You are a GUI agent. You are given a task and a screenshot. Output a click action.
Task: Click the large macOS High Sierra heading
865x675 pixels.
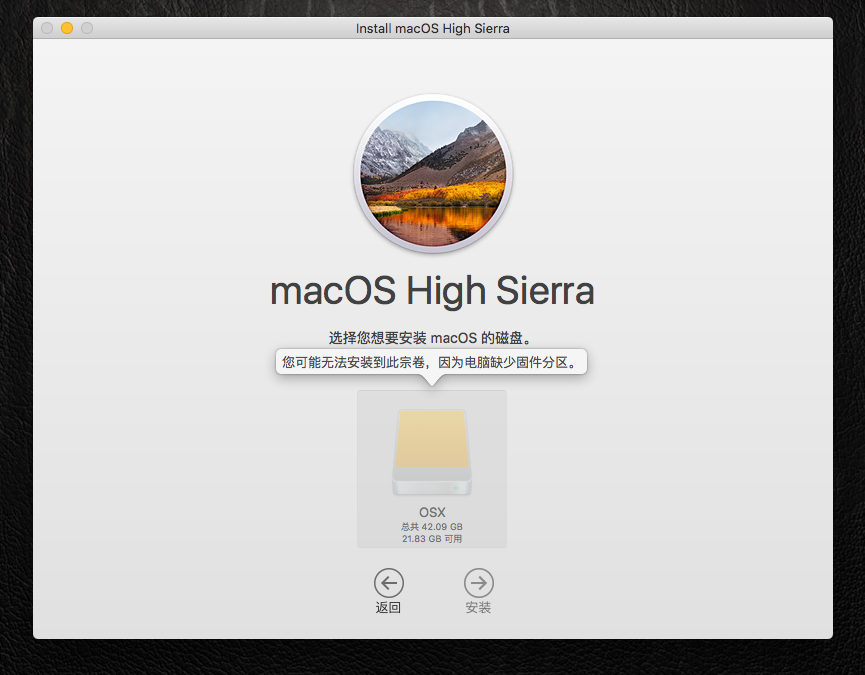click(432, 291)
